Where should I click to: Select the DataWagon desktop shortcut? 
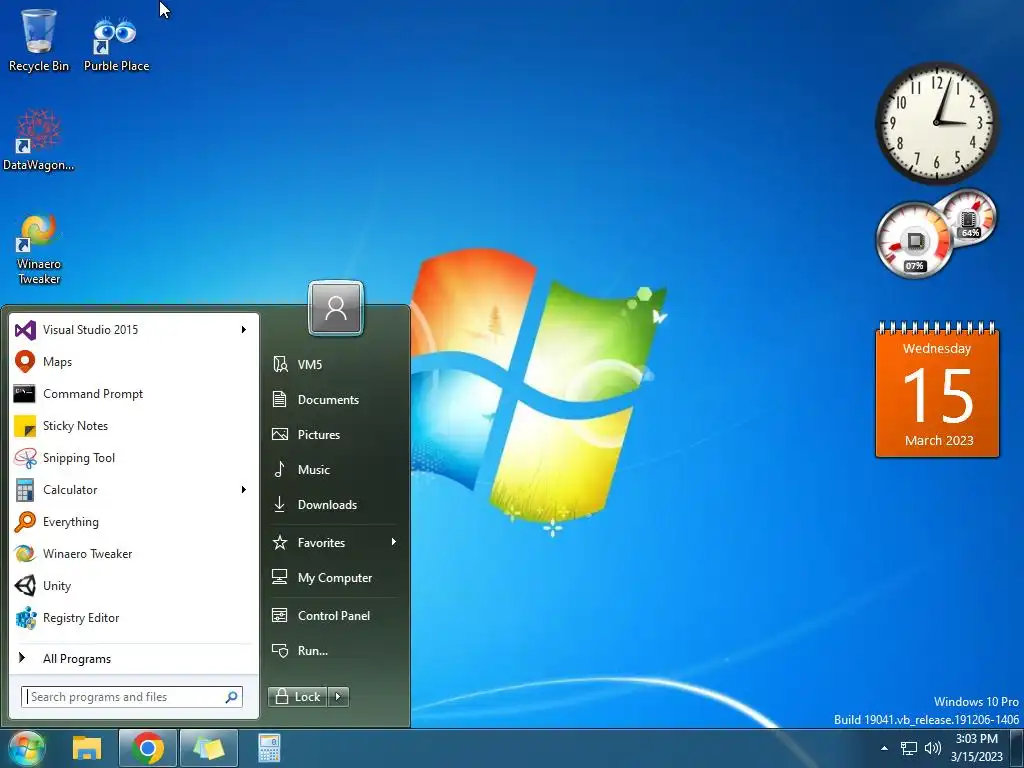(x=39, y=140)
